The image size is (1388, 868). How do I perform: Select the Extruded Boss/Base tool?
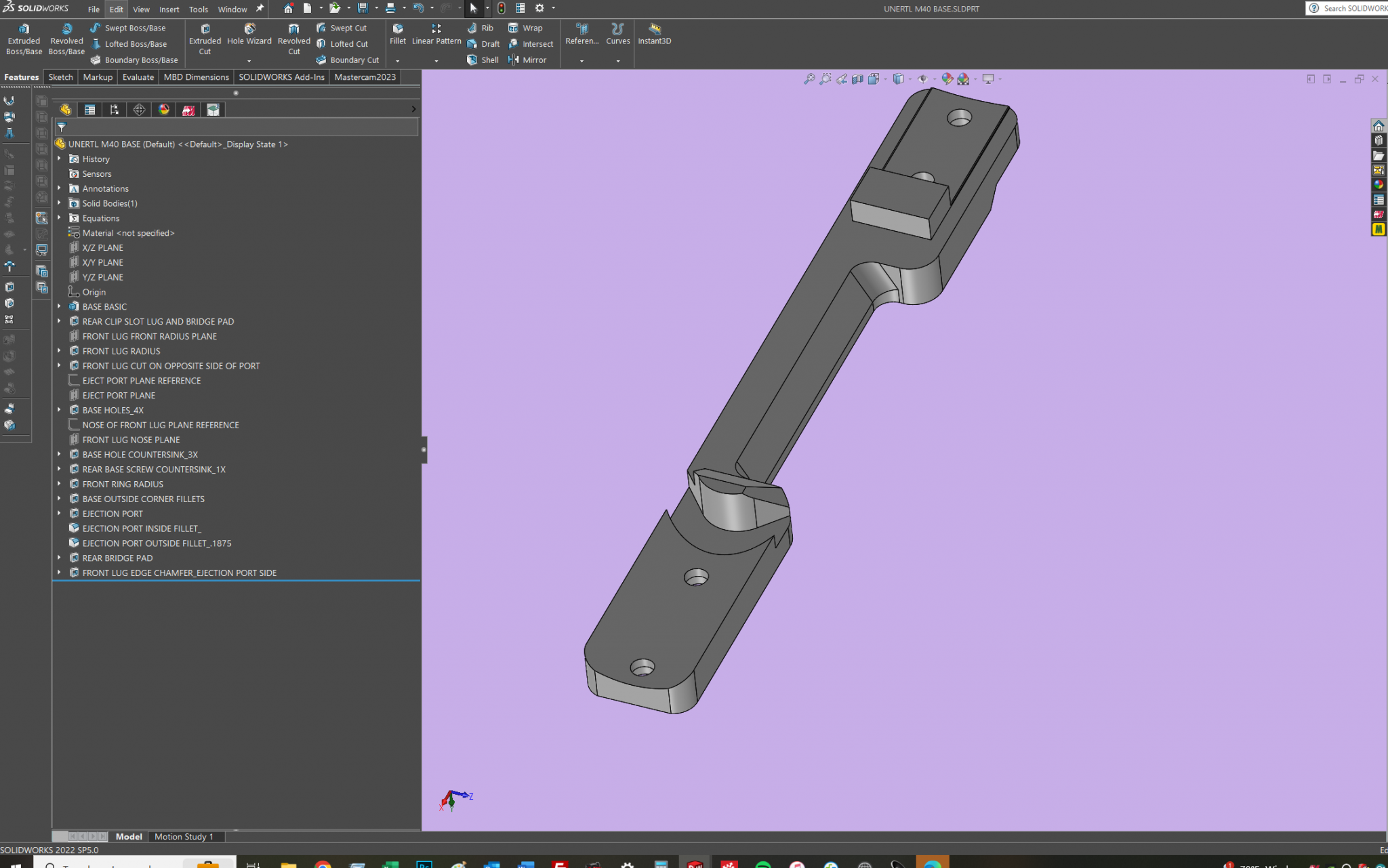tap(24, 39)
